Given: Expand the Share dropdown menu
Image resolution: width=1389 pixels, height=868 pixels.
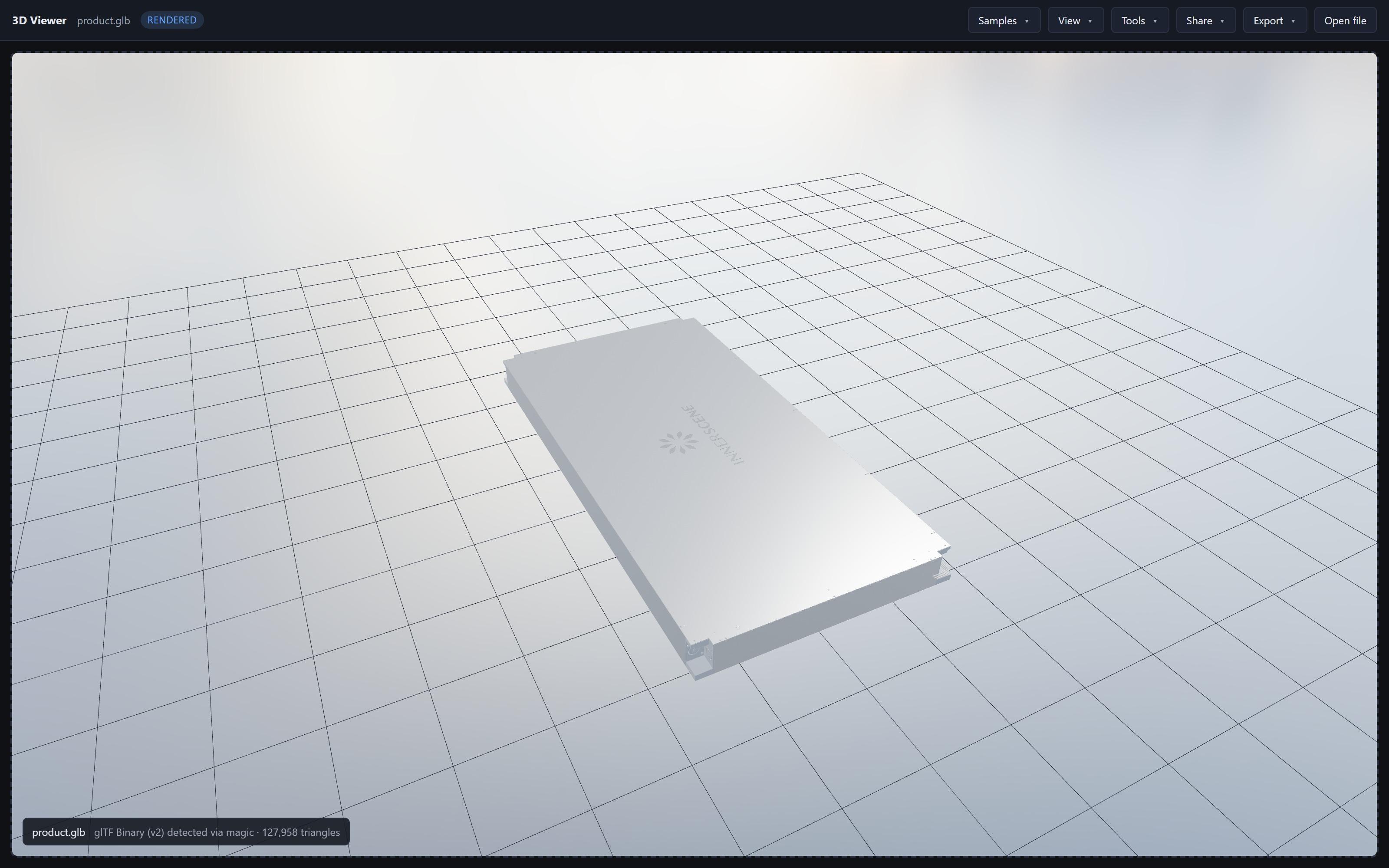Looking at the screenshot, I should (1205, 21).
